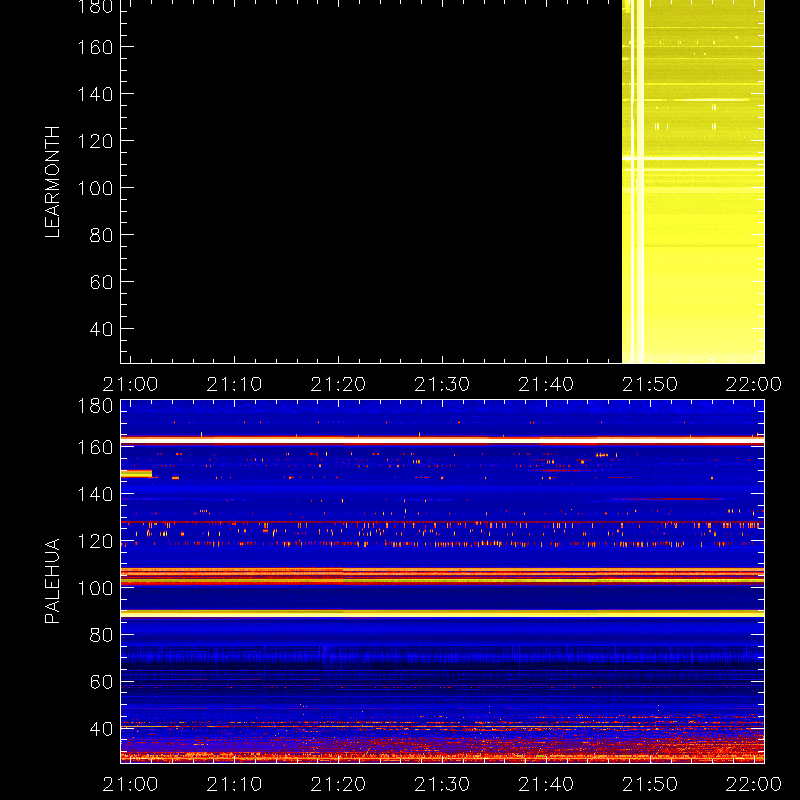Click the 160 tick label on Palehua axis
Screen dimensions: 800x800
(x=95, y=447)
